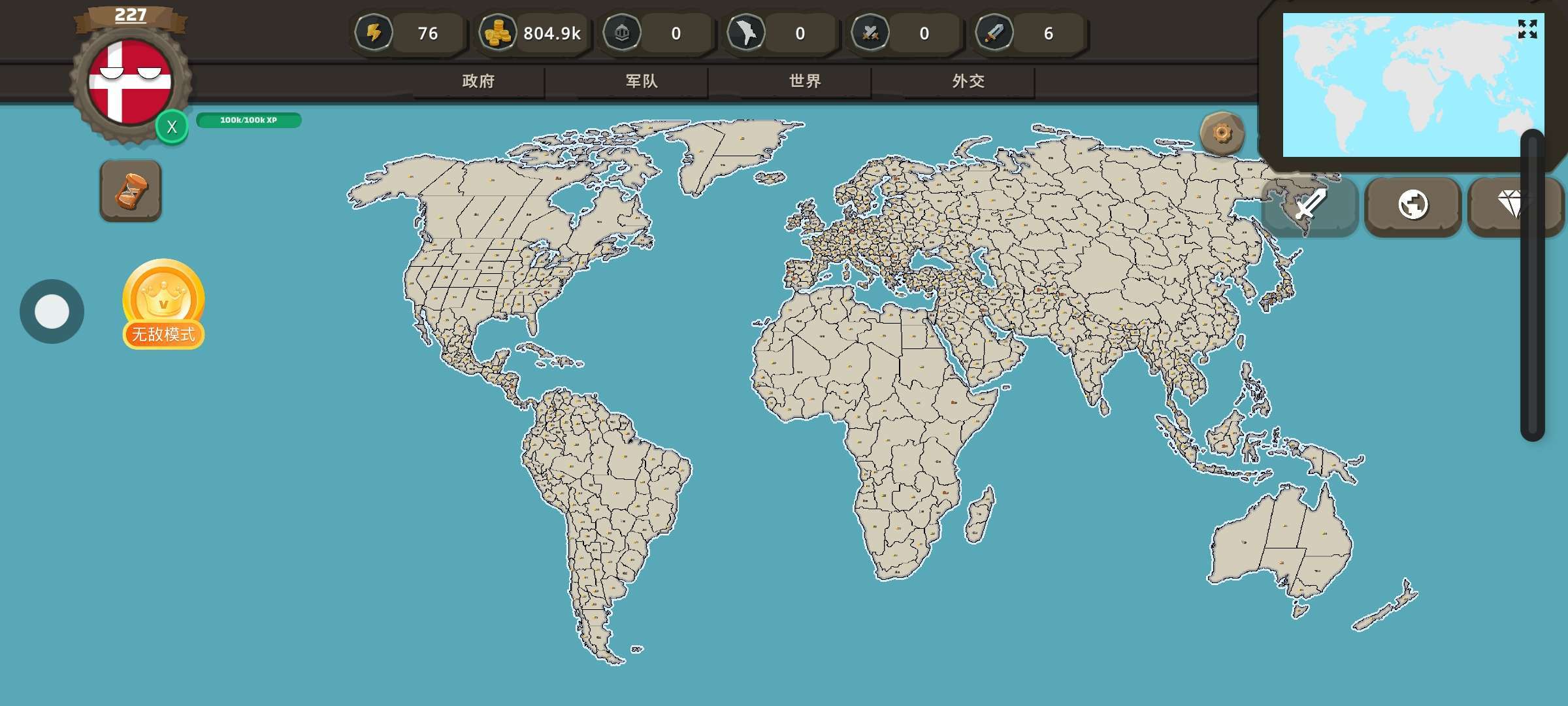Open the 政府 government tab

click(x=478, y=81)
